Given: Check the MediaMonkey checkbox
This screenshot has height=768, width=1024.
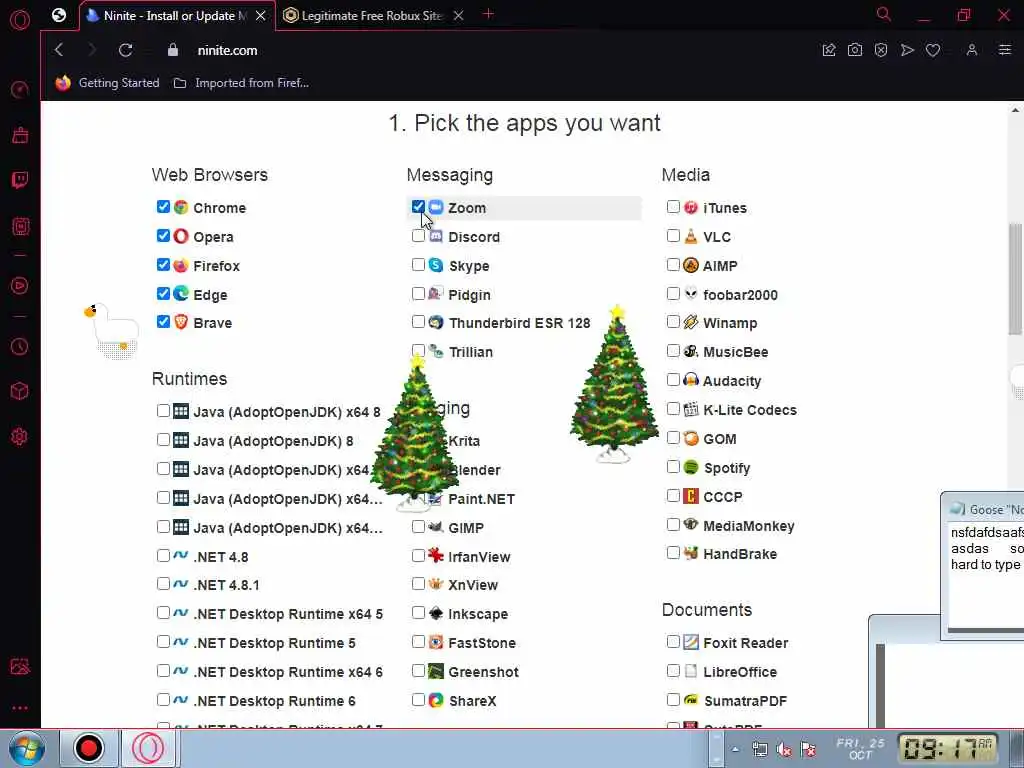Looking at the screenshot, I should 673,524.
